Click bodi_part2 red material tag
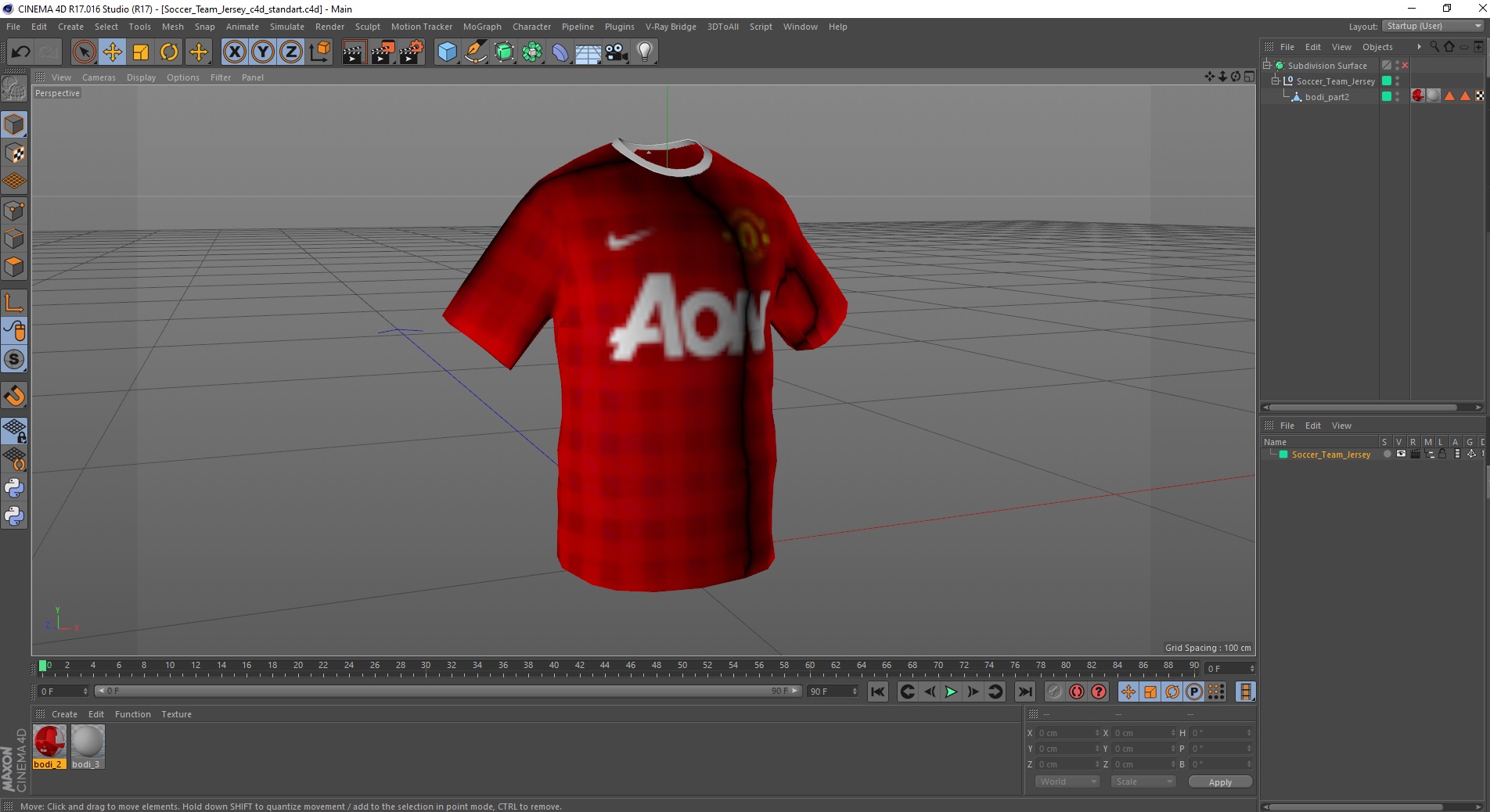This screenshot has width=1490, height=812. 1418,95
